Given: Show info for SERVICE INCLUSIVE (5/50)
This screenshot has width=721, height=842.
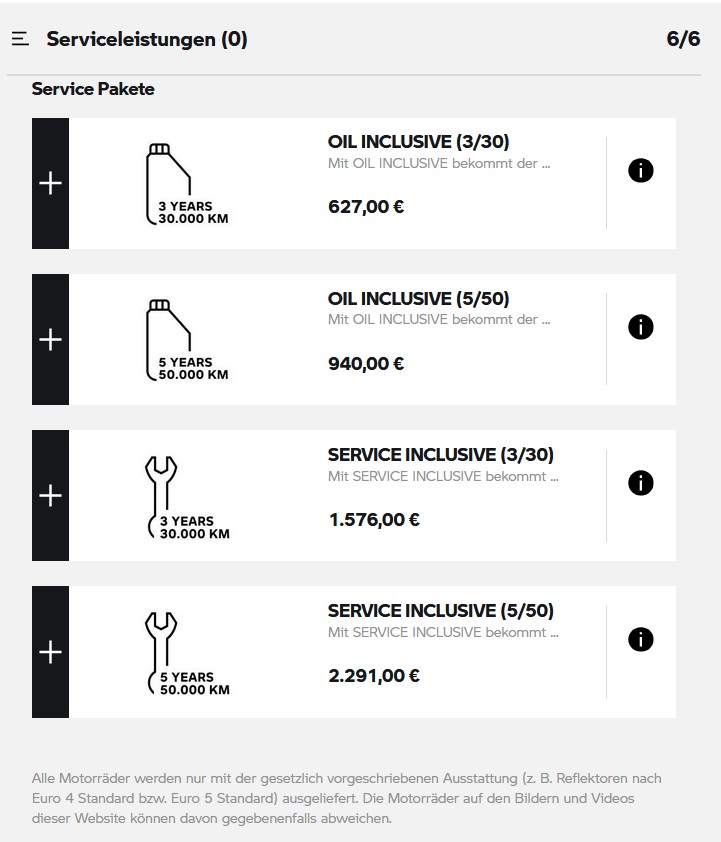Looking at the screenshot, I should 640,639.
